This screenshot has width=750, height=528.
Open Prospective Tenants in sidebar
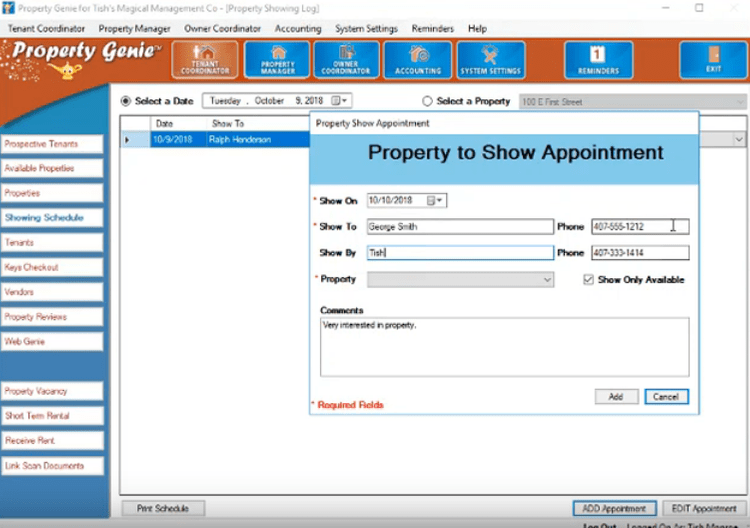[52, 144]
